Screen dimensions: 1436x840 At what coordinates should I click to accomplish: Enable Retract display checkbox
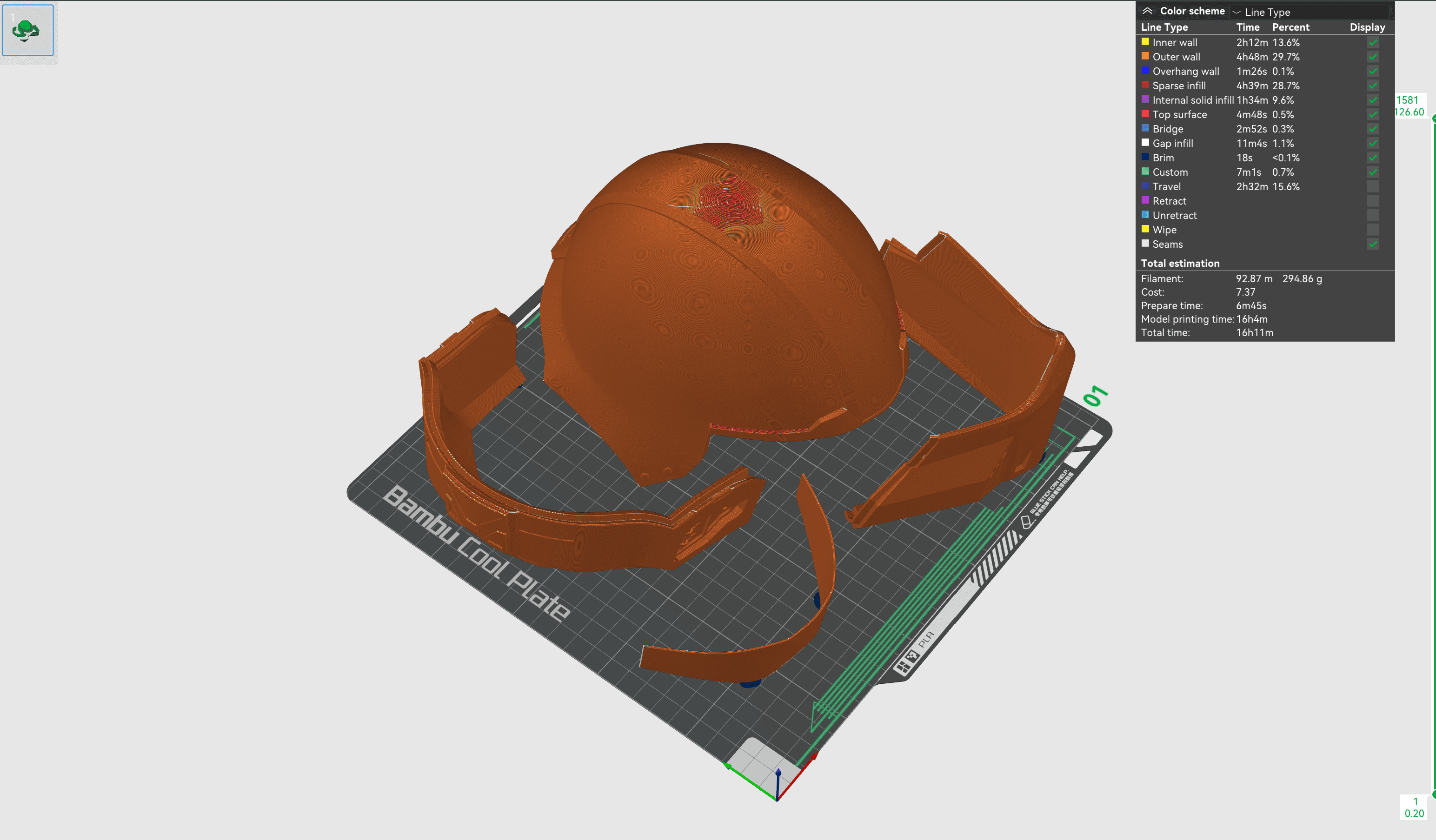[1373, 201]
